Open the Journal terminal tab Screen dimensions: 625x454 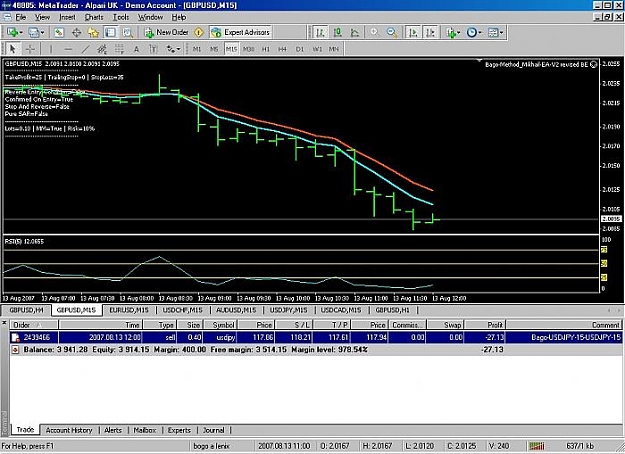pos(214,430)
